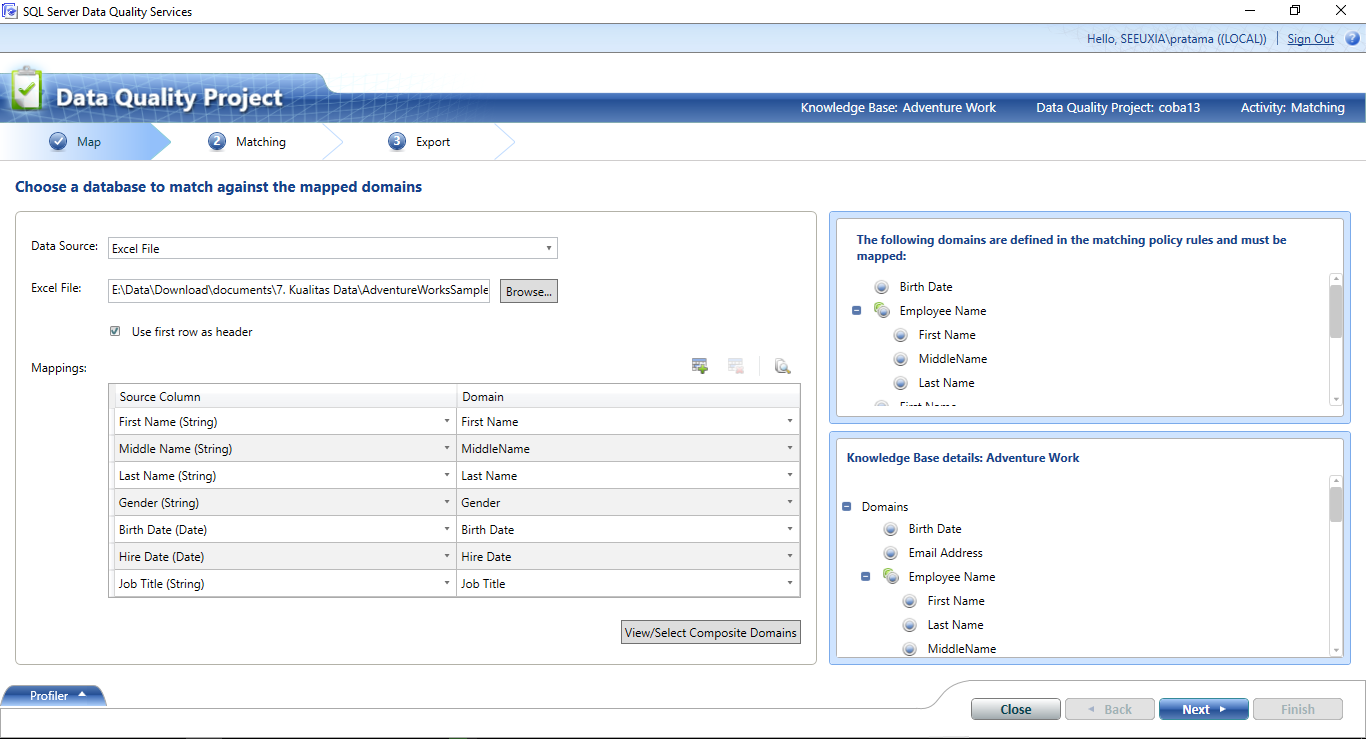The image size is (1366, 739).
Task: Click the add column mapping icon
Action: click(x=700, y=365)
